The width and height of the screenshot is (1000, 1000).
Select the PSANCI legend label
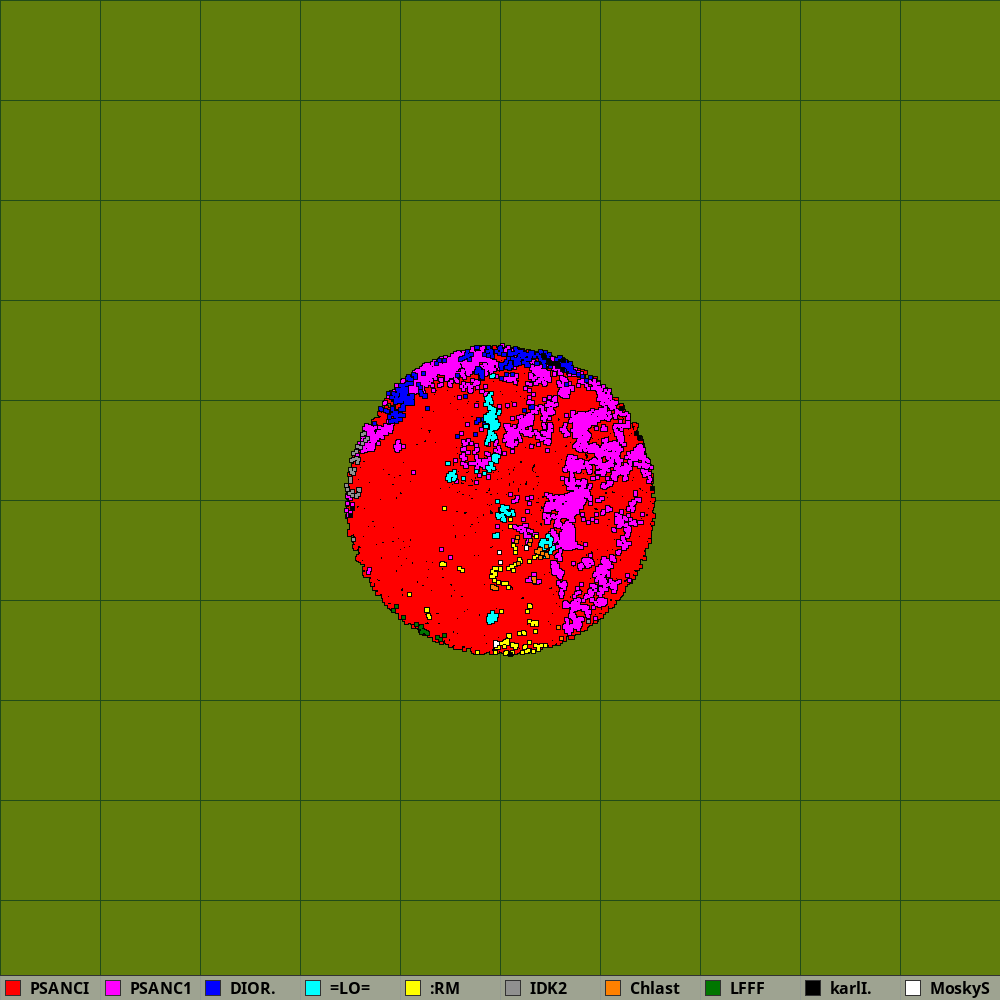point(59,989)
